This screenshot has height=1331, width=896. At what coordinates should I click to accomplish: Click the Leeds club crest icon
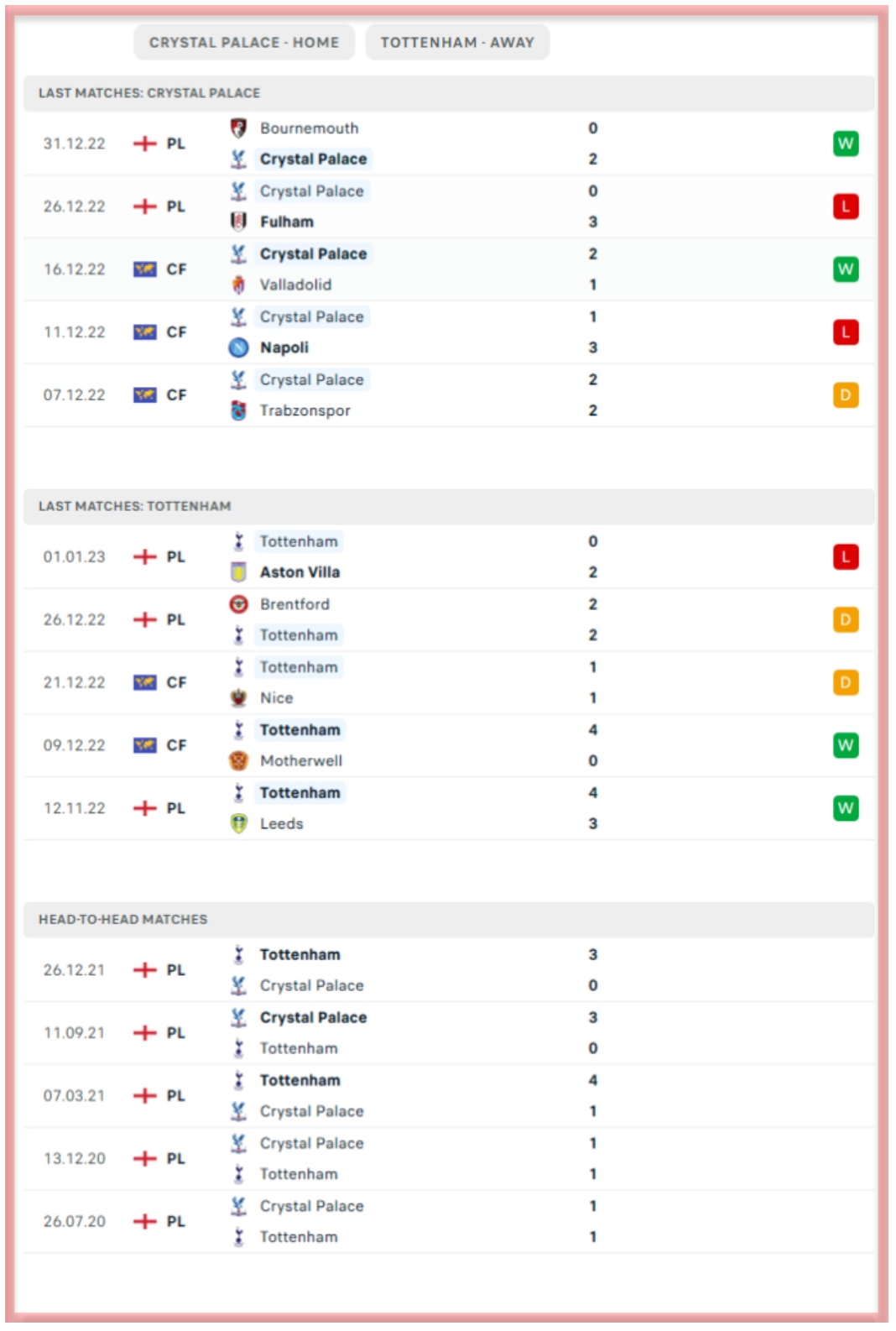pos(238,824)
